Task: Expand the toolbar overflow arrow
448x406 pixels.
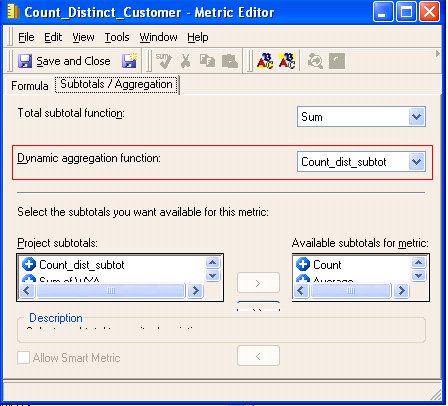Action: click(438, 54)
